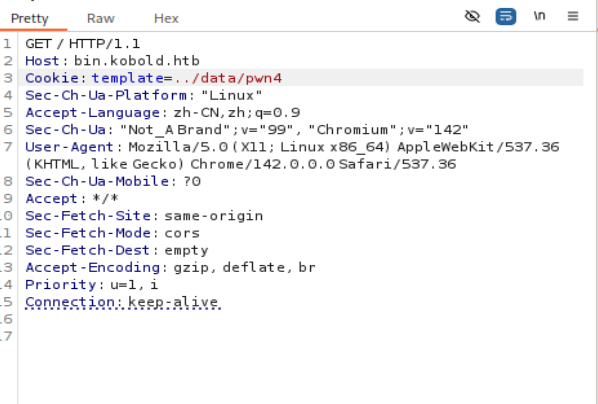Open the hamburger options menu
The width and height of the screenshot is (598, 404).
[x=573, y=16]
